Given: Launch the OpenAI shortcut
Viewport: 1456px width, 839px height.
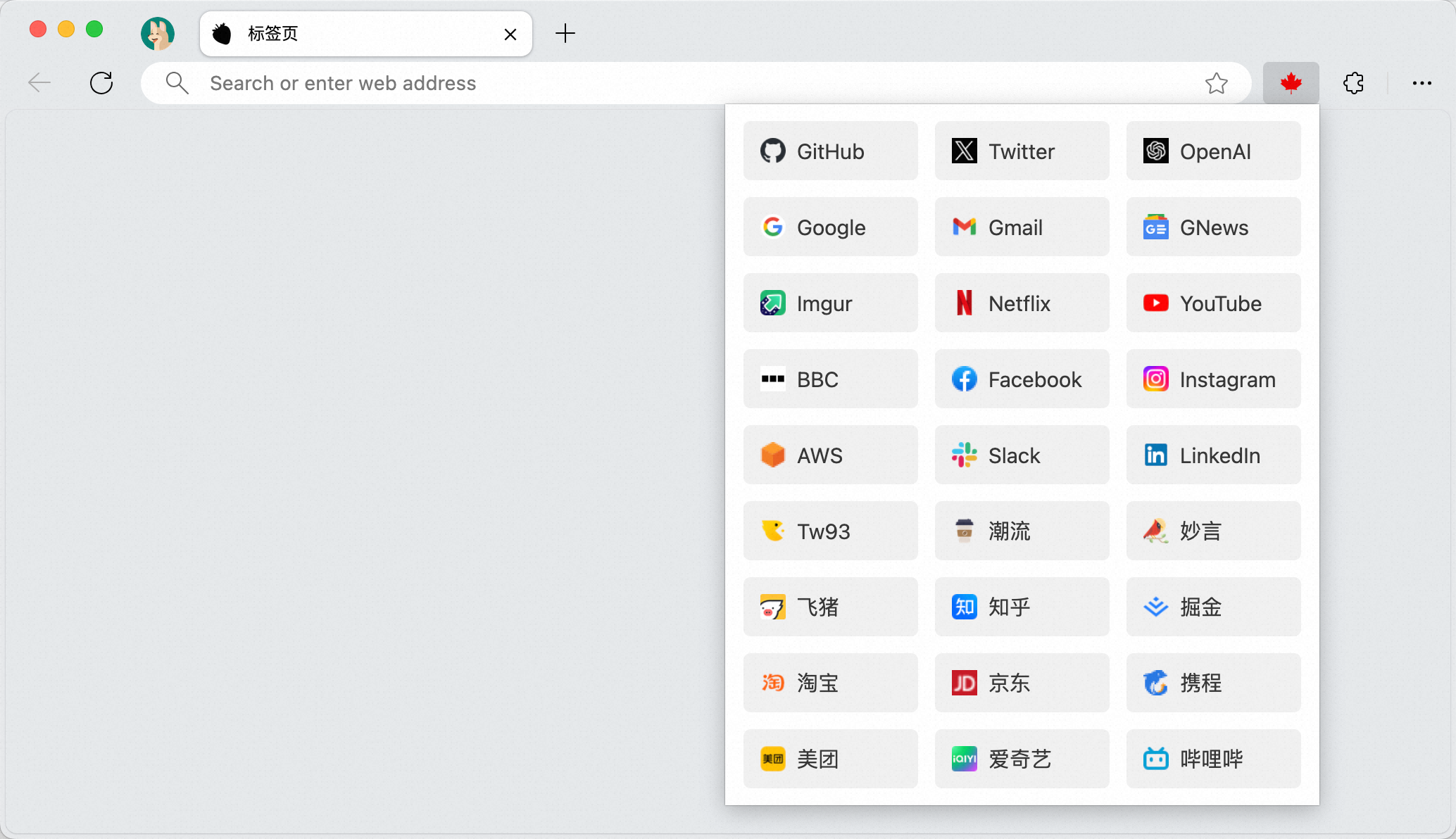Looking at the screenshot, I should point(1213,151).
